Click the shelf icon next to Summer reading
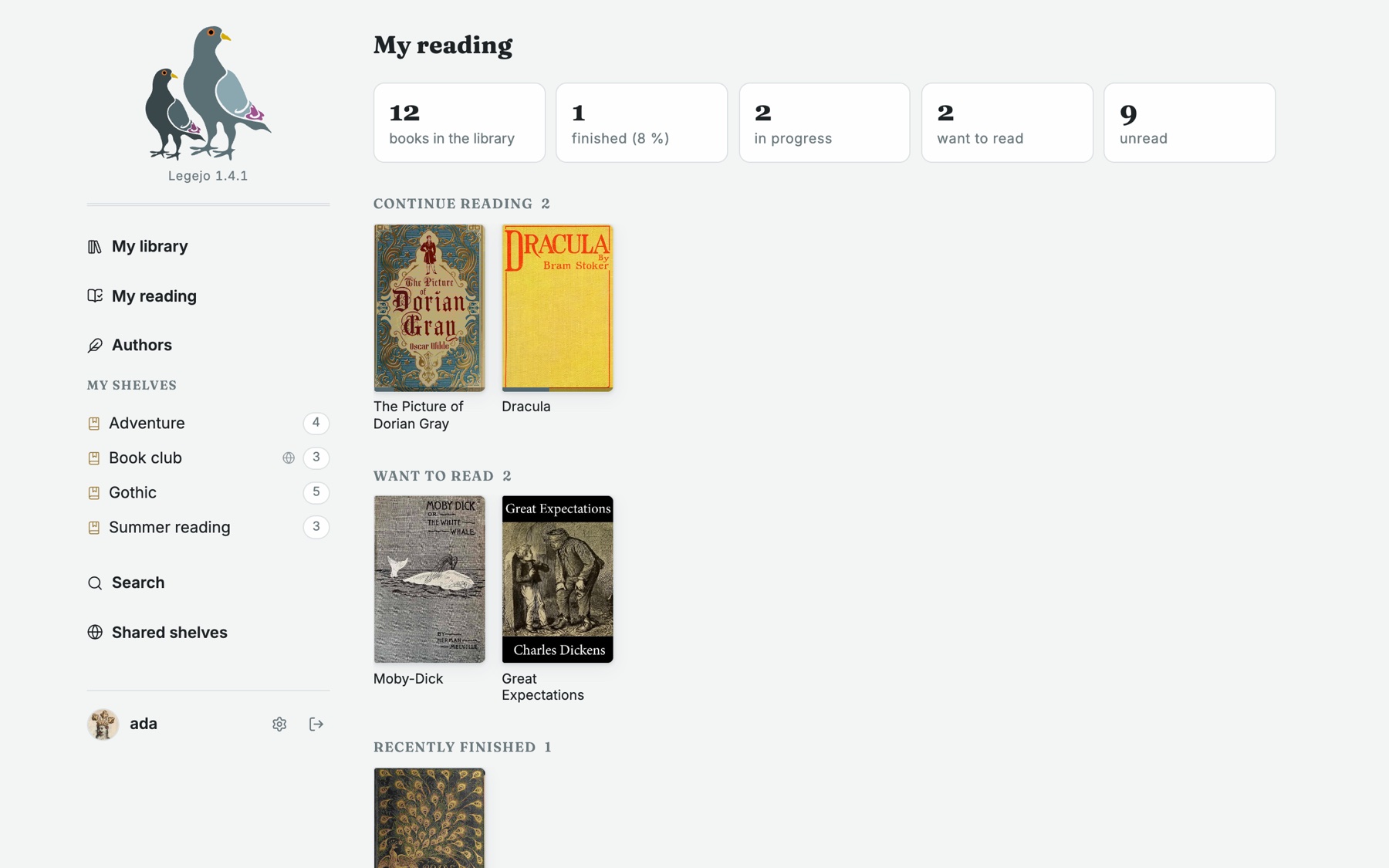Viewport: 1389px width, 868px height. pyautogui.click(x=94, y=528)
